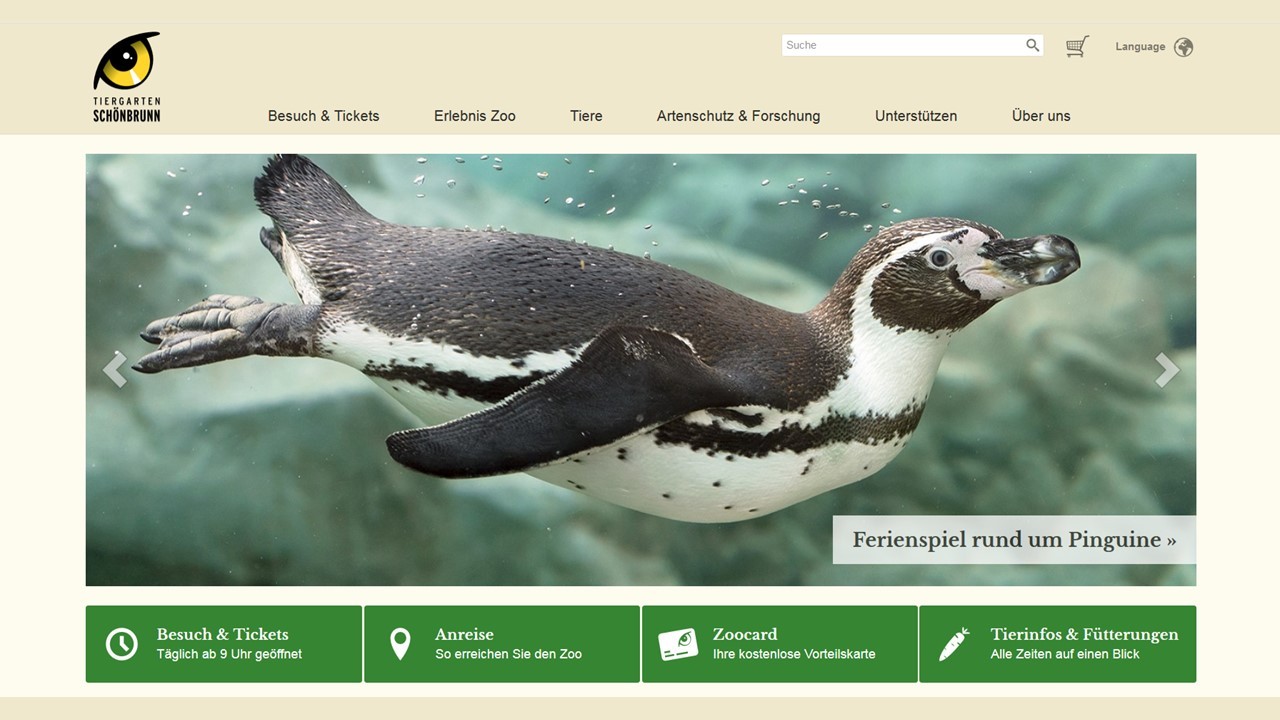Open the Language selector

1154,47
